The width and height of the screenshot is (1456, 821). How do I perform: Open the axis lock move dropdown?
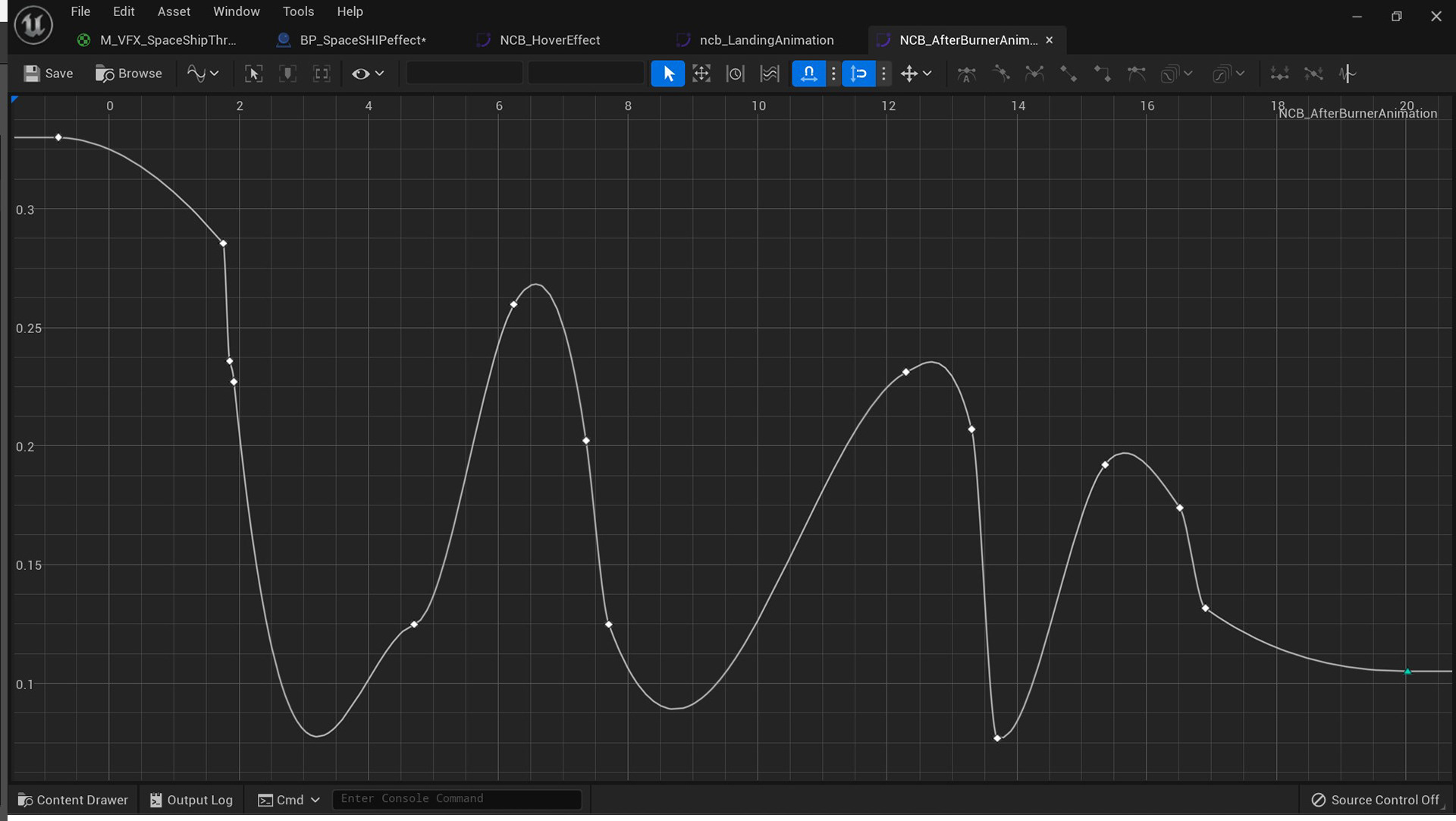click(916, 74)
